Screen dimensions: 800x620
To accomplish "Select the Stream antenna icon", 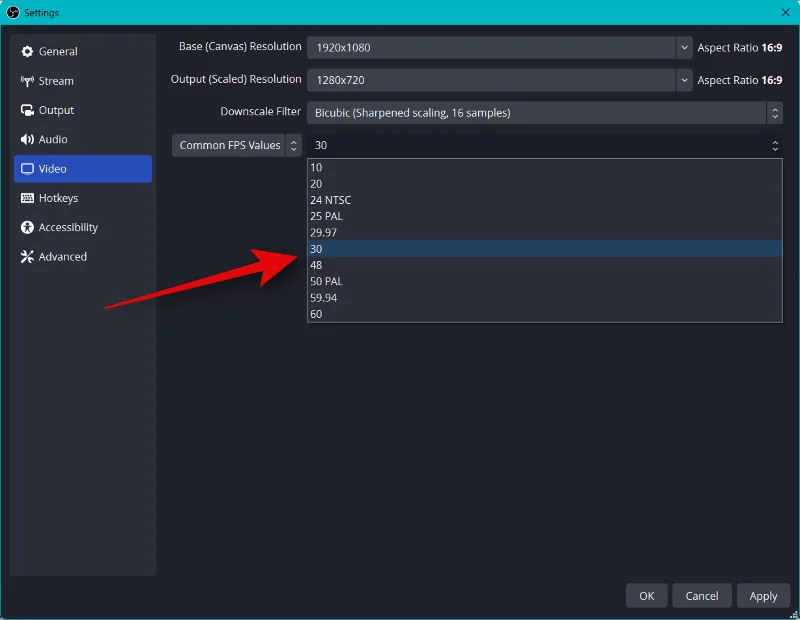I will coord(27,81).
